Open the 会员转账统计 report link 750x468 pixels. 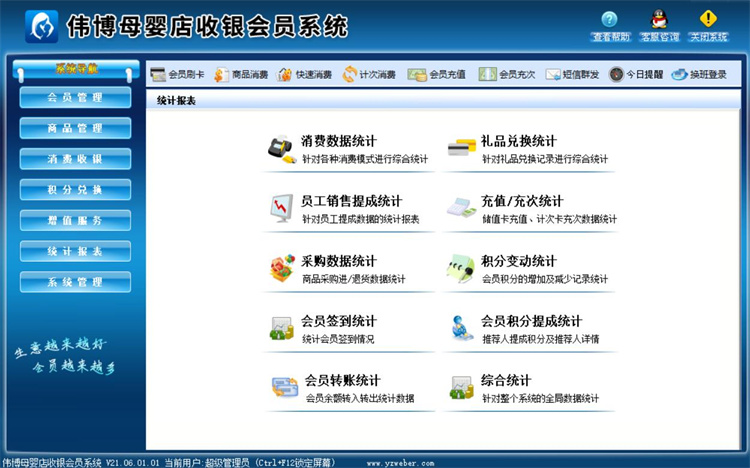(x=342, y=380)
